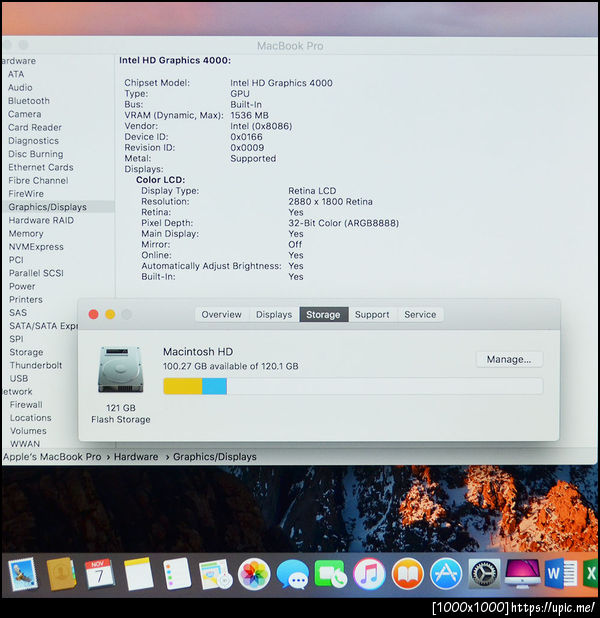This screenshot has width=600, height=618.
Task: Open the CleanMyMac iMac icon in the Dock
Action: [x=522, y=574]
